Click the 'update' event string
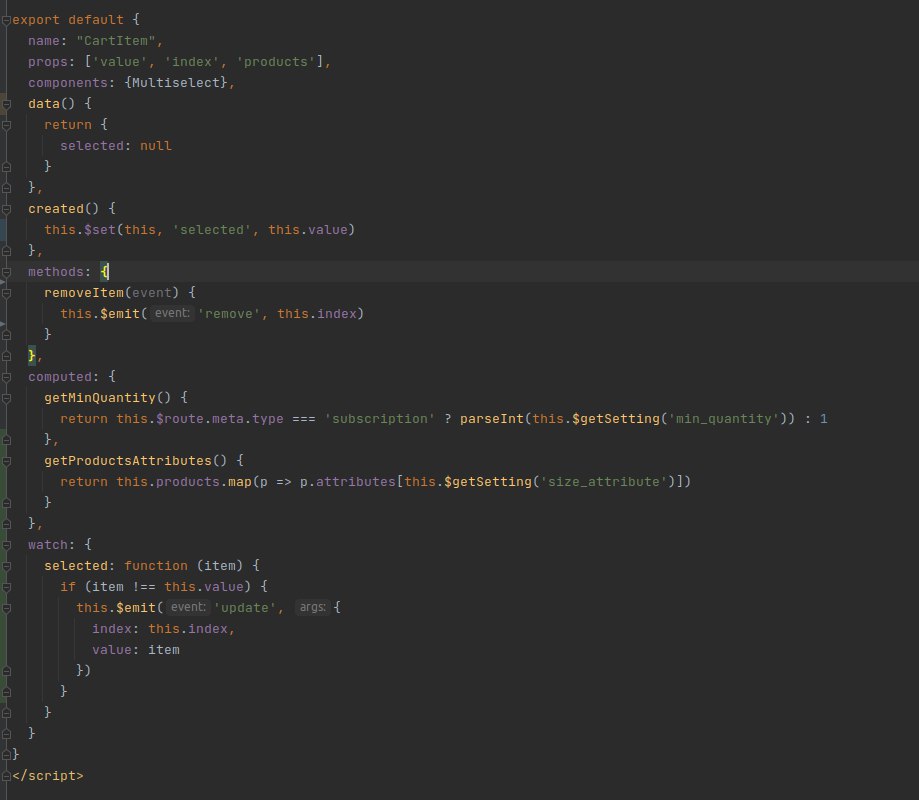919x800 pixels. point(244,608)
